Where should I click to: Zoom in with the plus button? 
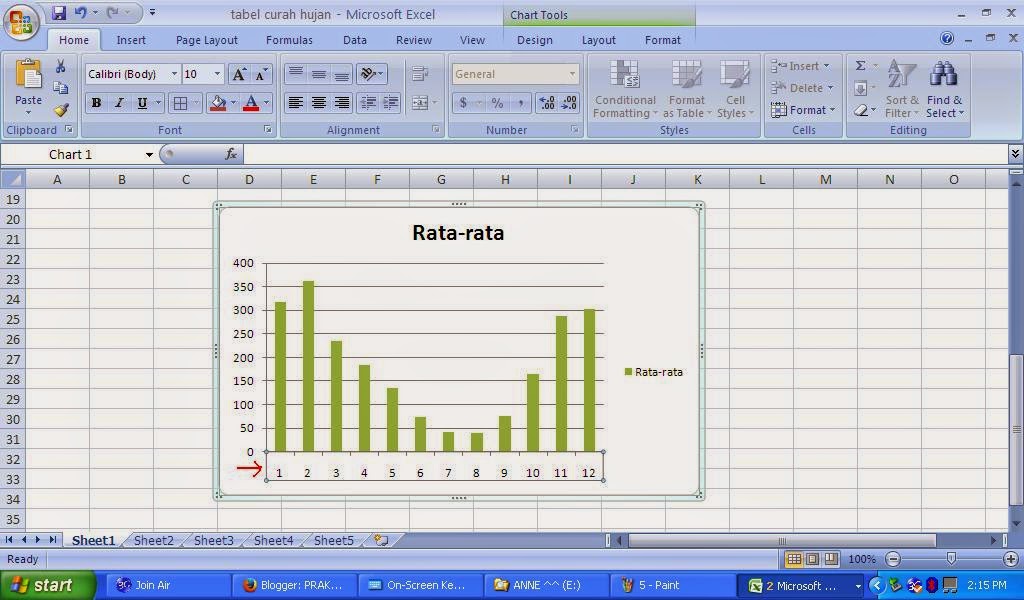1011,559
